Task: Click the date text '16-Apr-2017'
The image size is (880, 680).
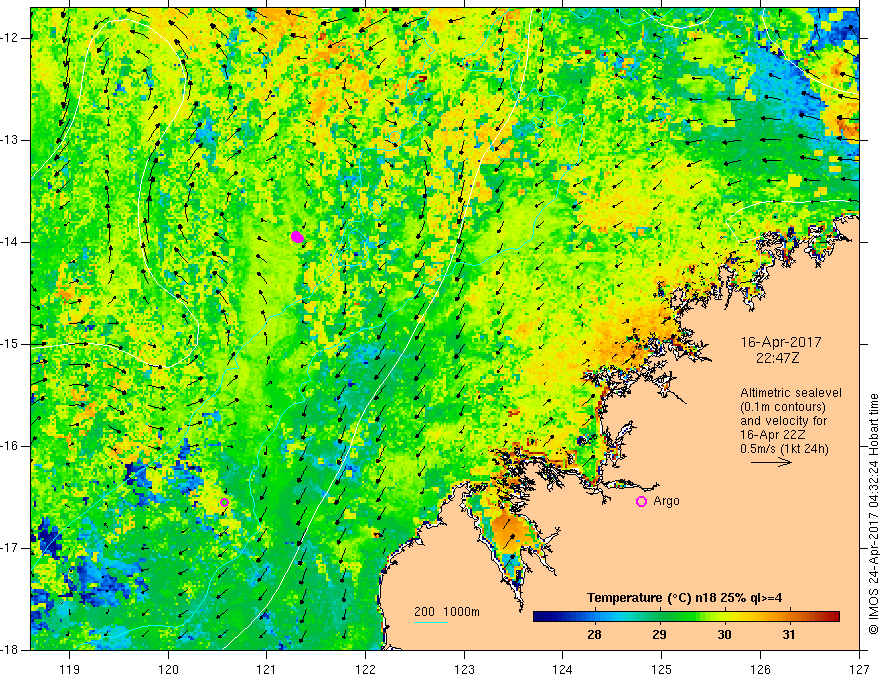Action: pos(781,342)
